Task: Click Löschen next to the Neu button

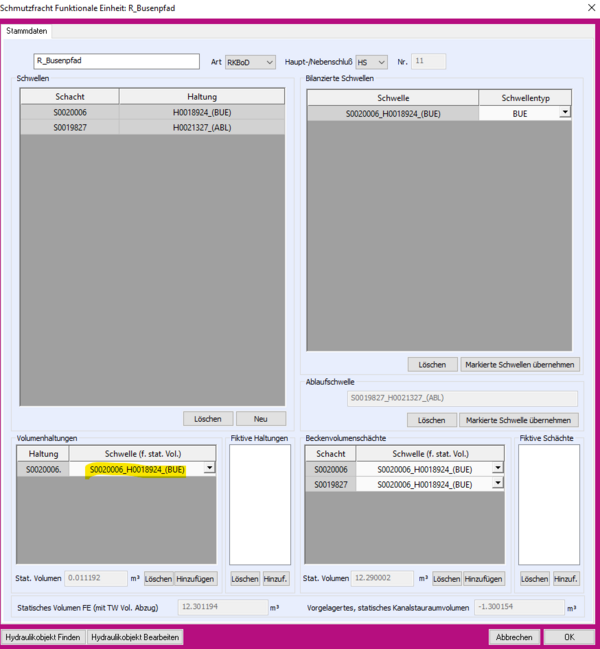Action: point(209,418)
